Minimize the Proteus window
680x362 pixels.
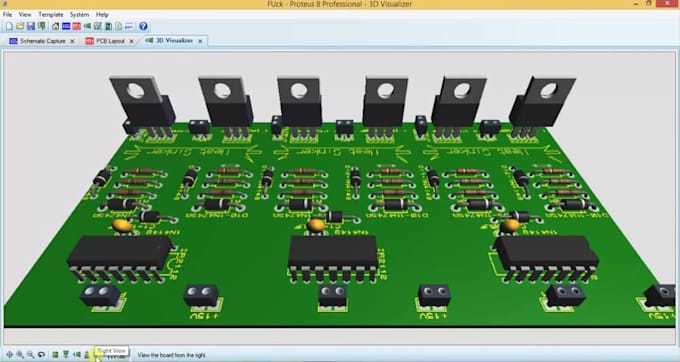pyautogui.click(x=636, y=3)
